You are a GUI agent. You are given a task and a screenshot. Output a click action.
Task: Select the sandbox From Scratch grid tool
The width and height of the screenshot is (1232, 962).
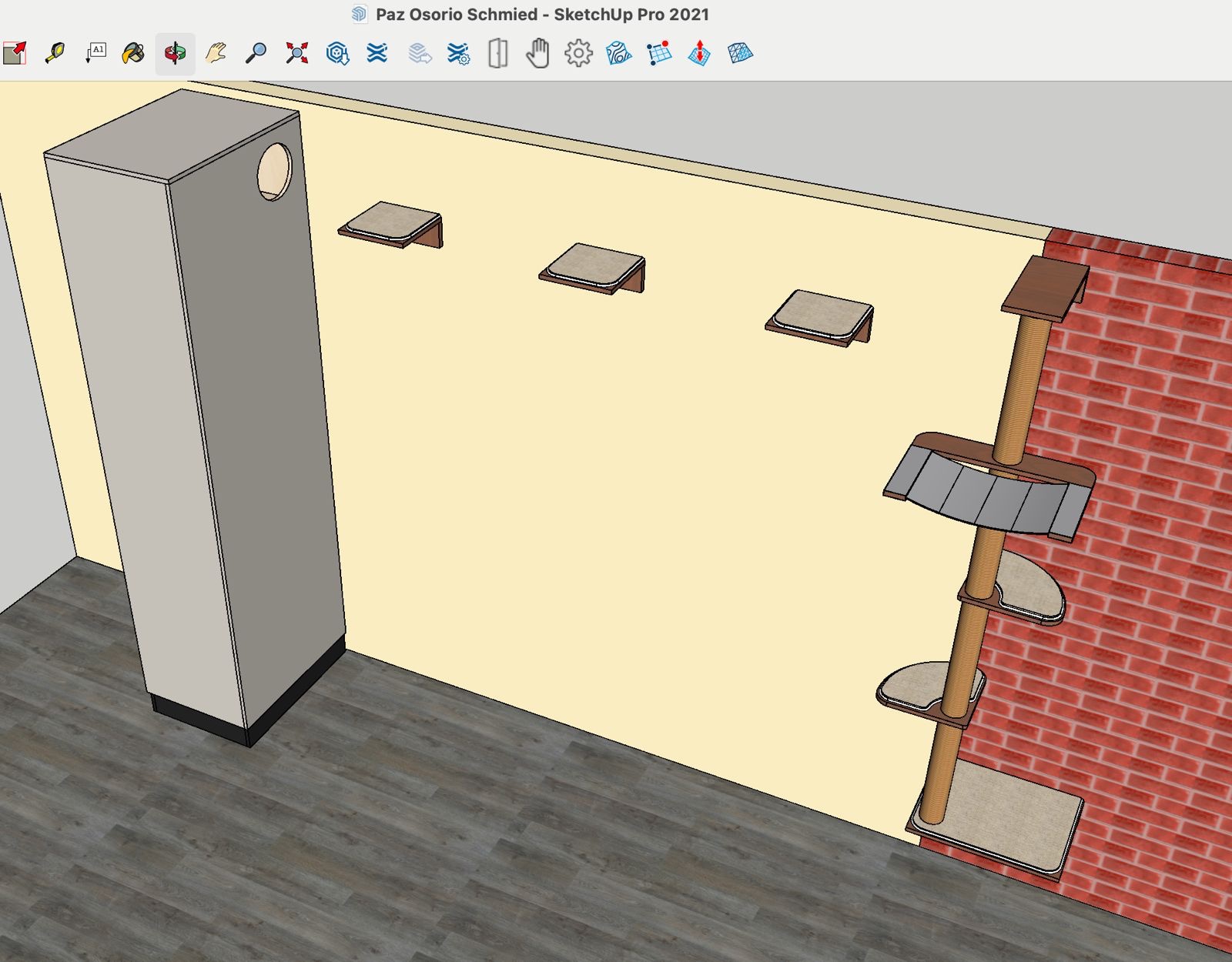point(659,53)
